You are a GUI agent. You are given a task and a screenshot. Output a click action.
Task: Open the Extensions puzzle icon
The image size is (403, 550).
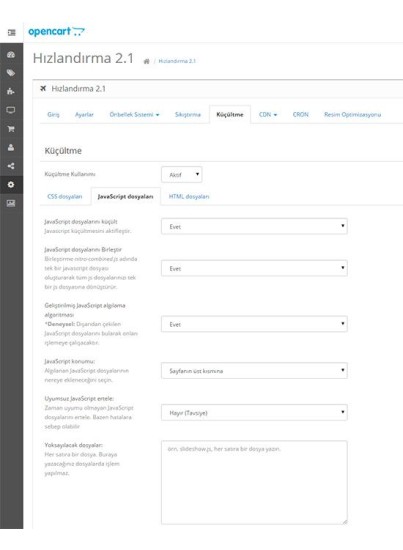11,92
